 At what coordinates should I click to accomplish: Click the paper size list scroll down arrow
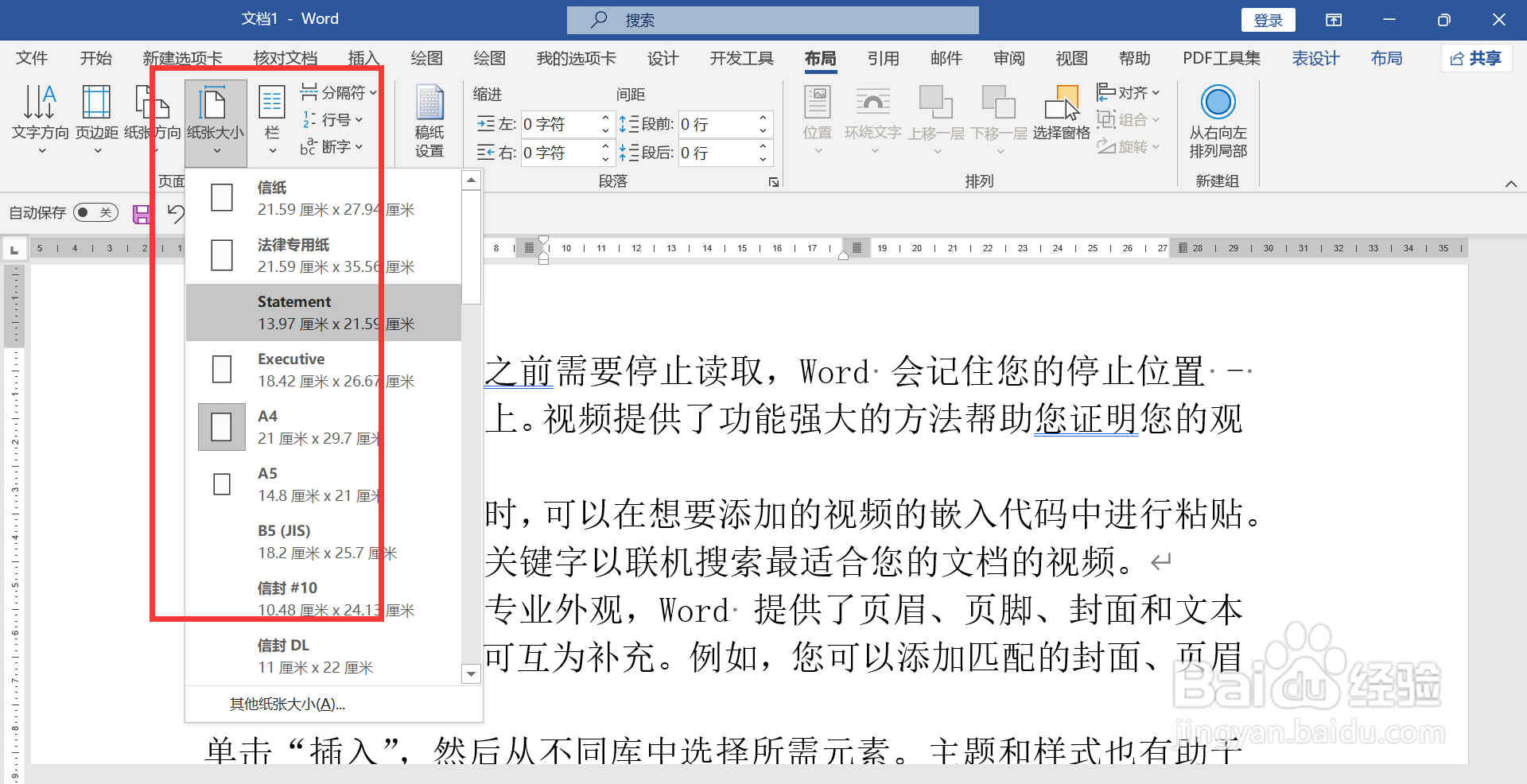click(472, 674)
